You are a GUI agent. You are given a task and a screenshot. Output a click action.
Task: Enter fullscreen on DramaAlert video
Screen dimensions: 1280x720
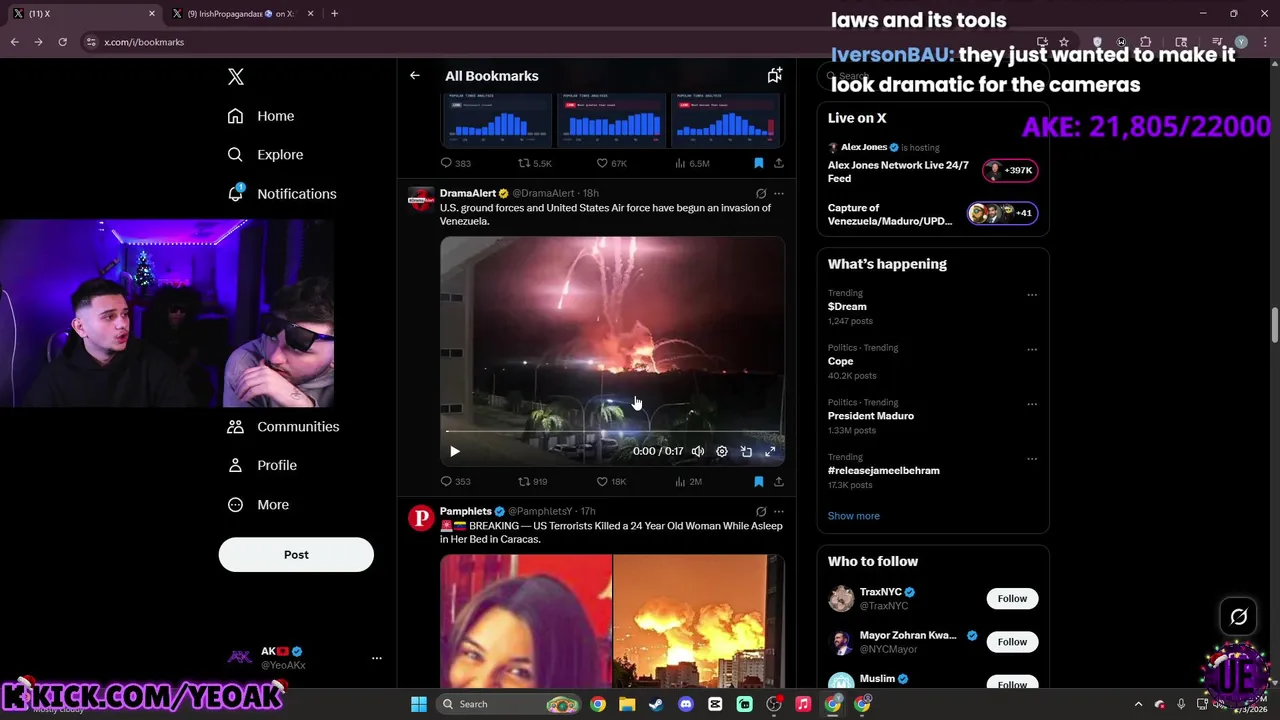pos(770,452)
